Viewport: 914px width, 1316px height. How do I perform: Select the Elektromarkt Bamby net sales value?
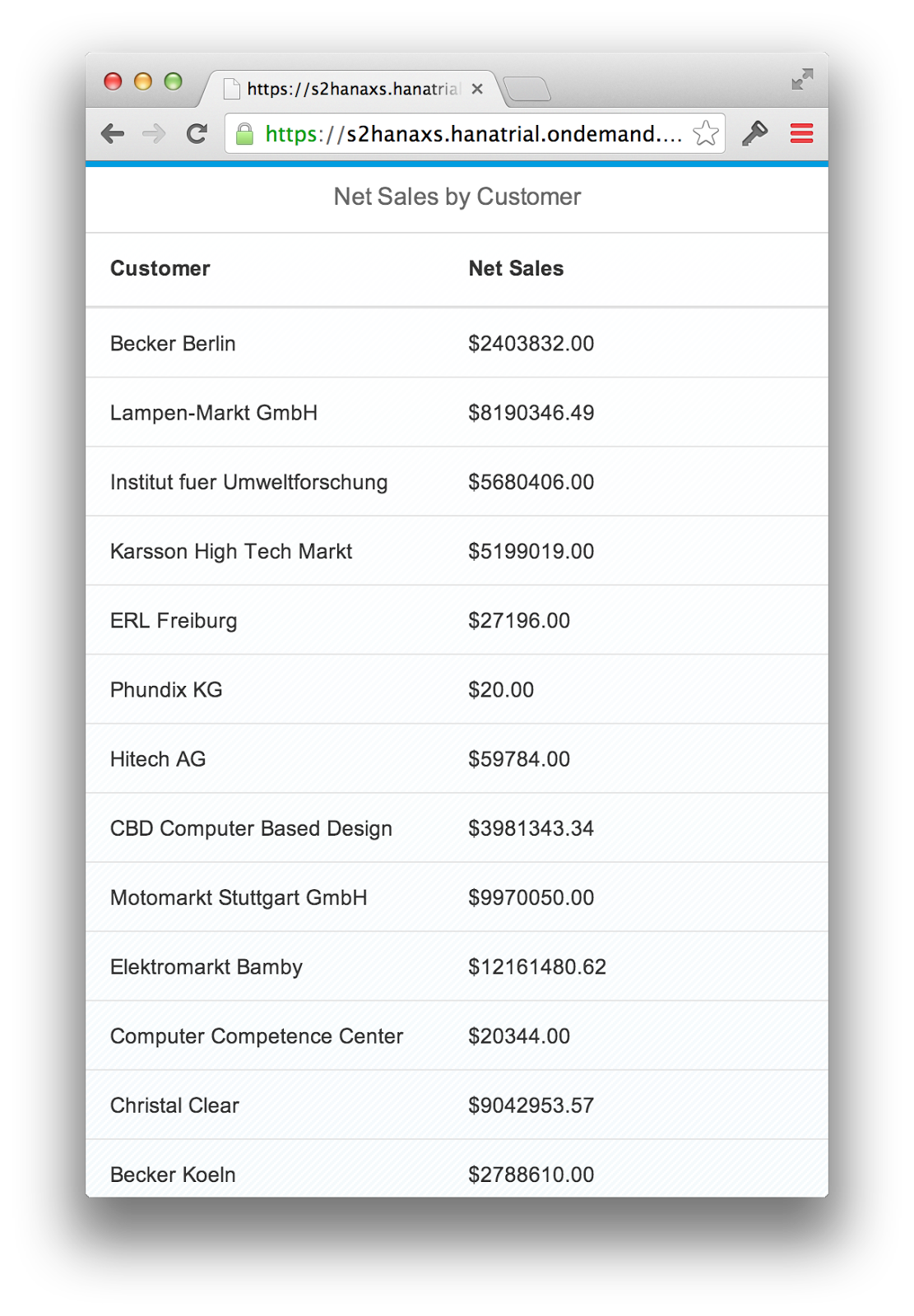tap(537, 967)
